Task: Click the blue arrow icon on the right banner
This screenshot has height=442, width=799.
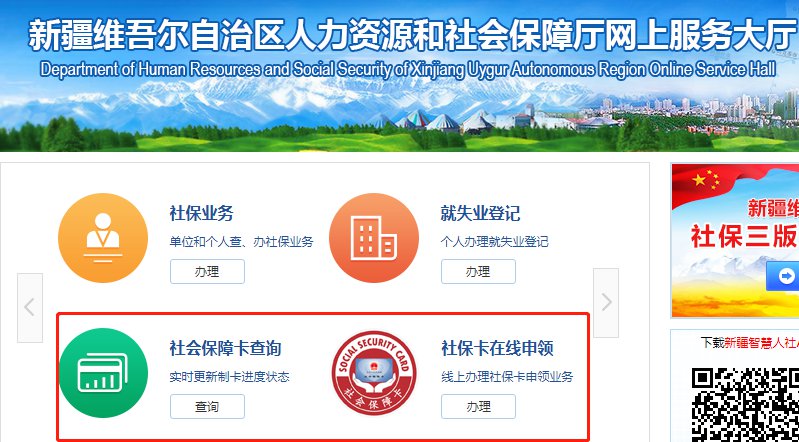Action: tap(785, 277)
